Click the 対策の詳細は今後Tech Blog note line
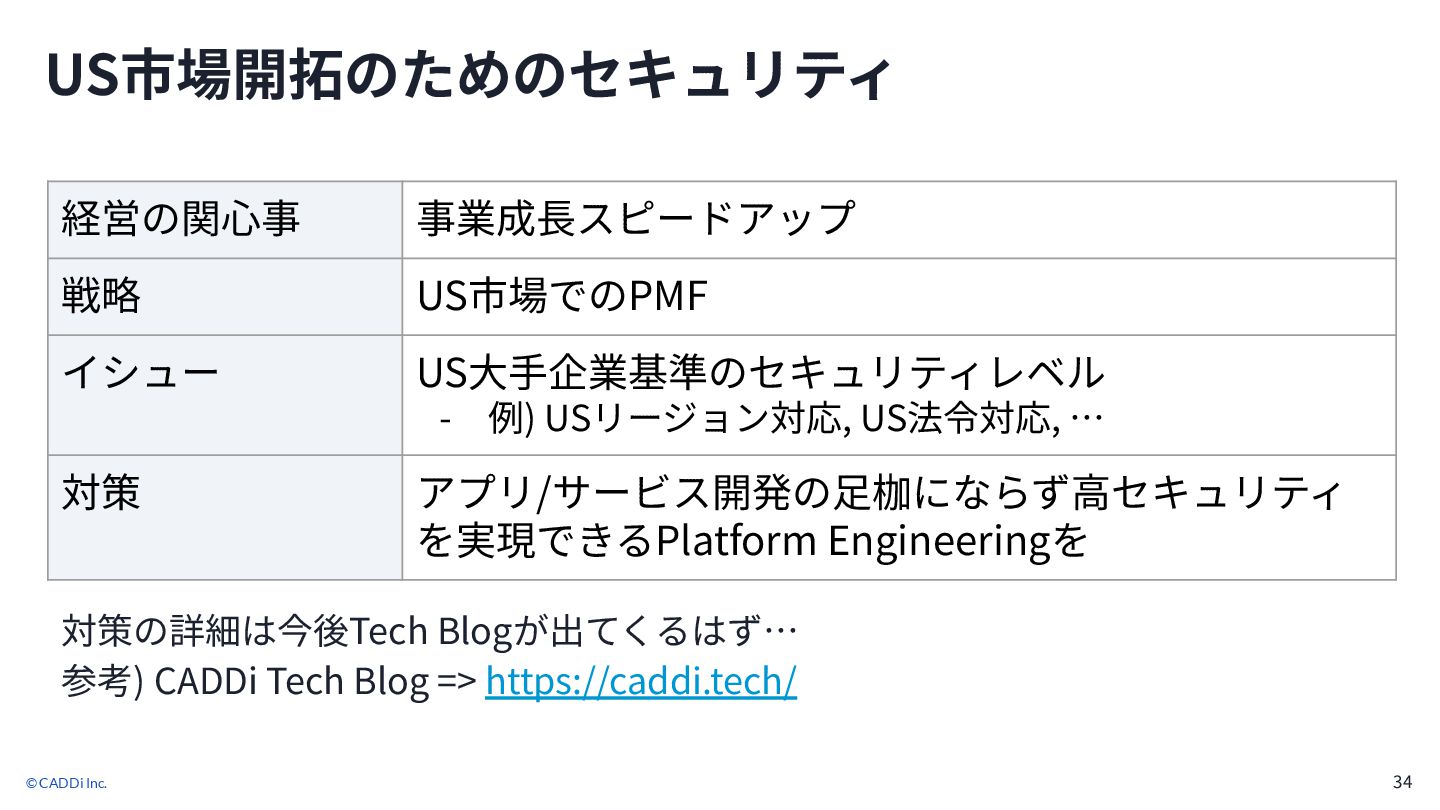This screenshot has height=810, width=1440. tap(429, 632)
